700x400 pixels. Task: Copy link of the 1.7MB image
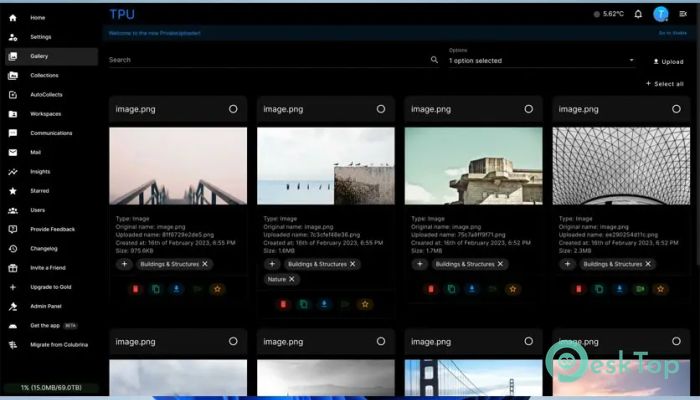(451, 289)
